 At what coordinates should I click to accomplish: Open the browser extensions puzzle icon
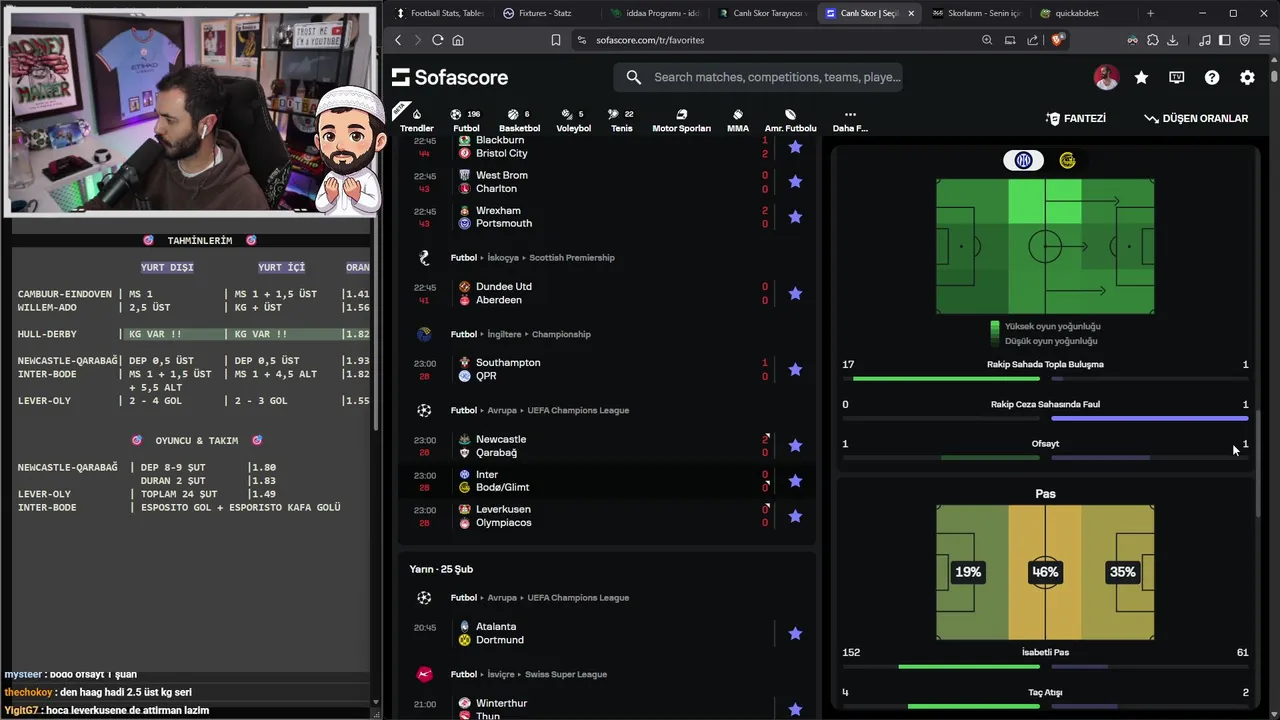[x=1153, y=40]
